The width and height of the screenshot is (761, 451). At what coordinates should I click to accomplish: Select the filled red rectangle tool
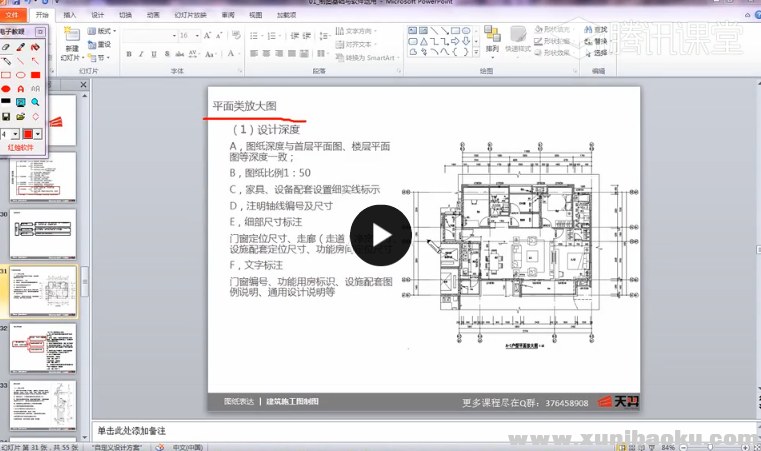pos(35,74)
